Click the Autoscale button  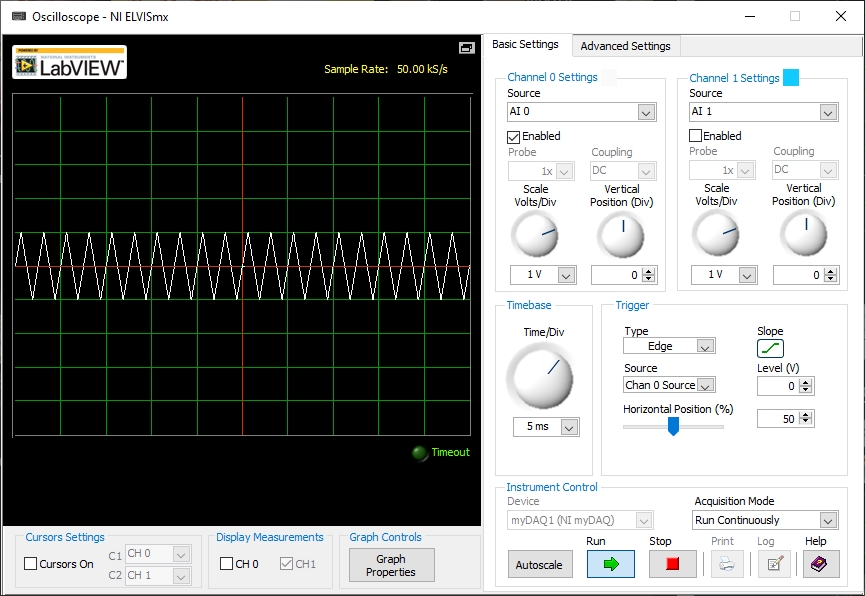pyautogui.click(x=540, y=565)
